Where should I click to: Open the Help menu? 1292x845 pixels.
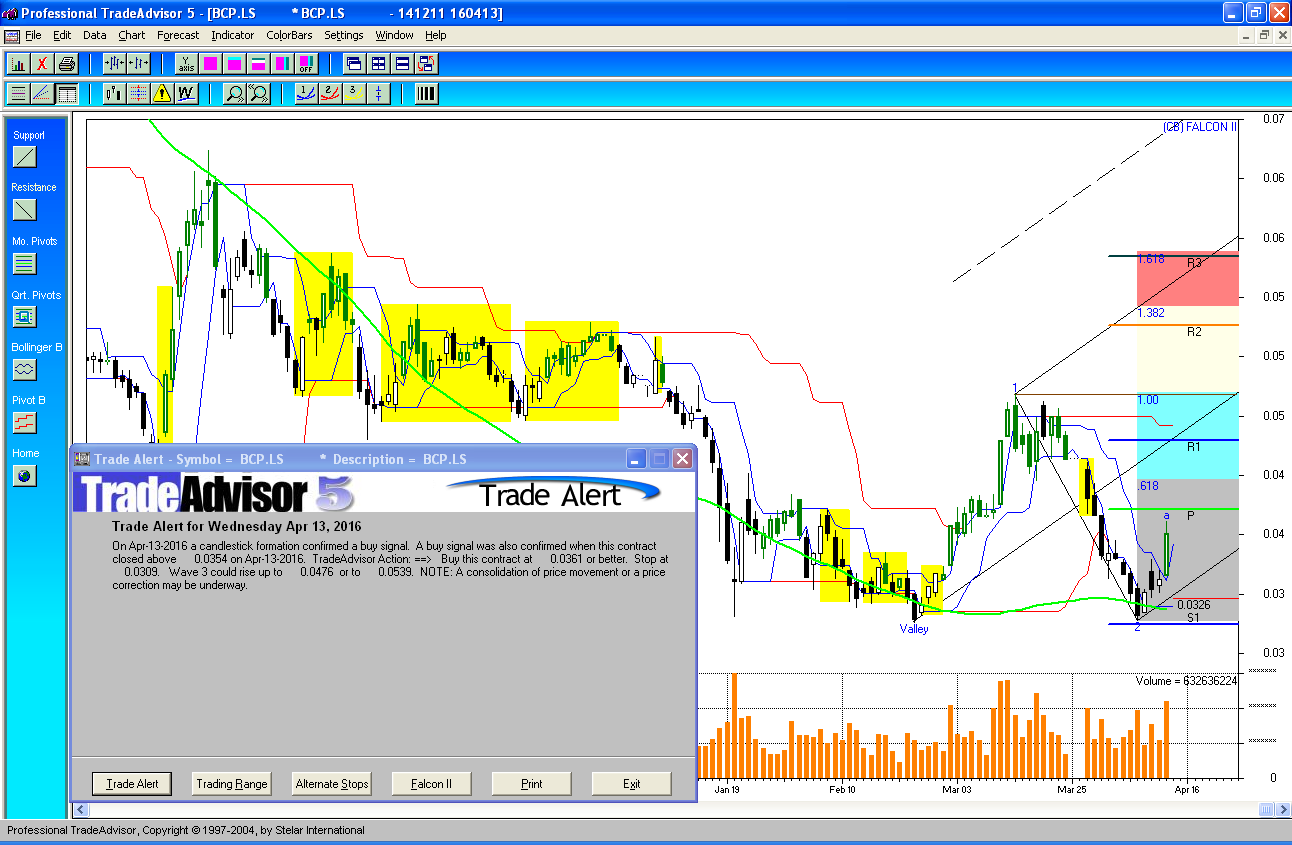436,35
